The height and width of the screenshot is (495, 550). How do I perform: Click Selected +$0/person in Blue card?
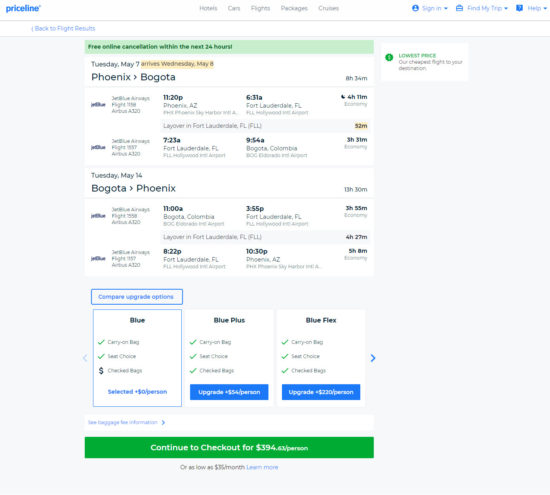pos(137,392)
